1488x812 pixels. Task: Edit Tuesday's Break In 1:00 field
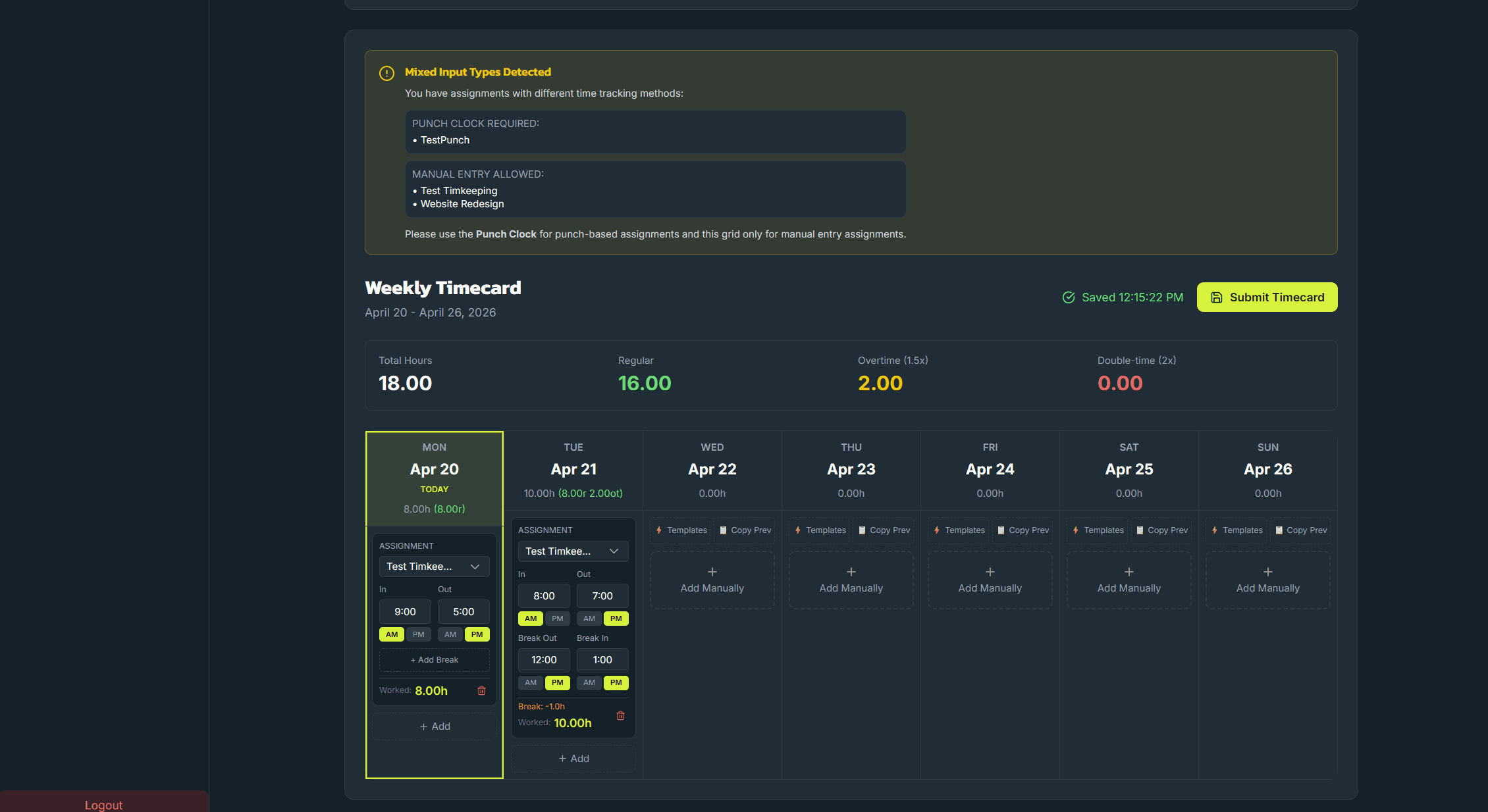(x=602, y=660)
